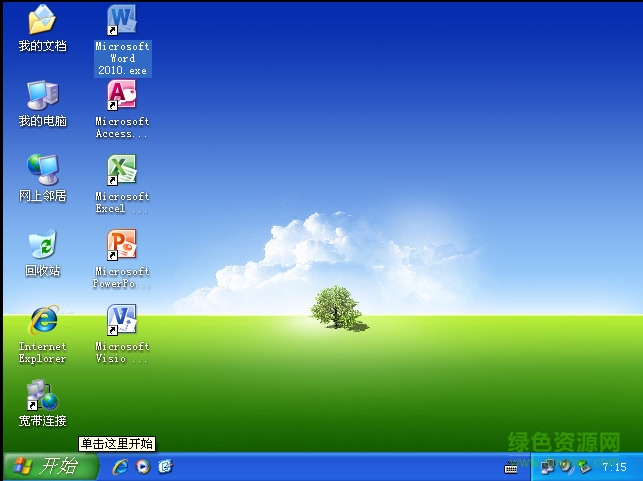Click the Microsoft Excel shortcut icon
The image size is (643, 481).
tap(122, 171)
